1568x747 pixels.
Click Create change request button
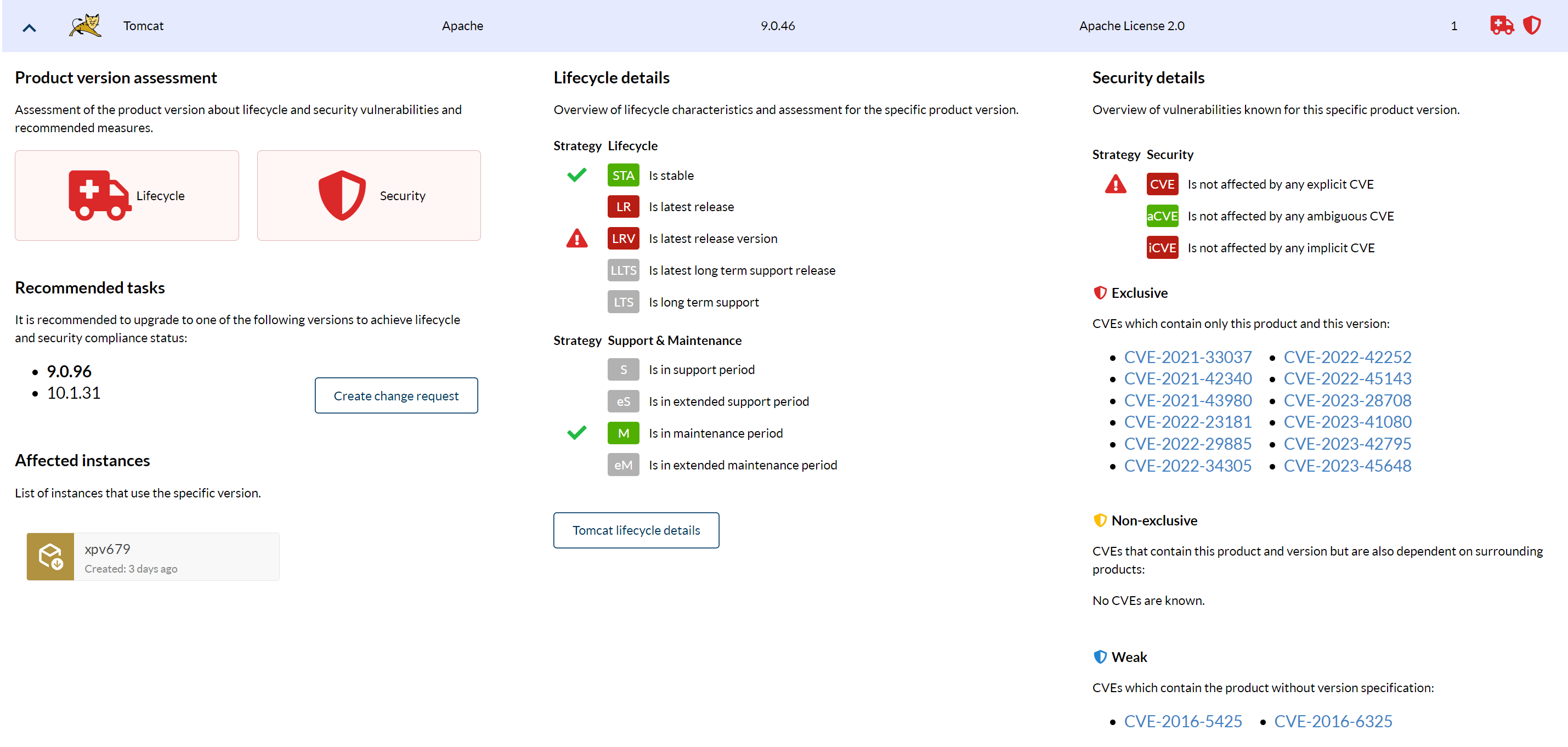397,396
